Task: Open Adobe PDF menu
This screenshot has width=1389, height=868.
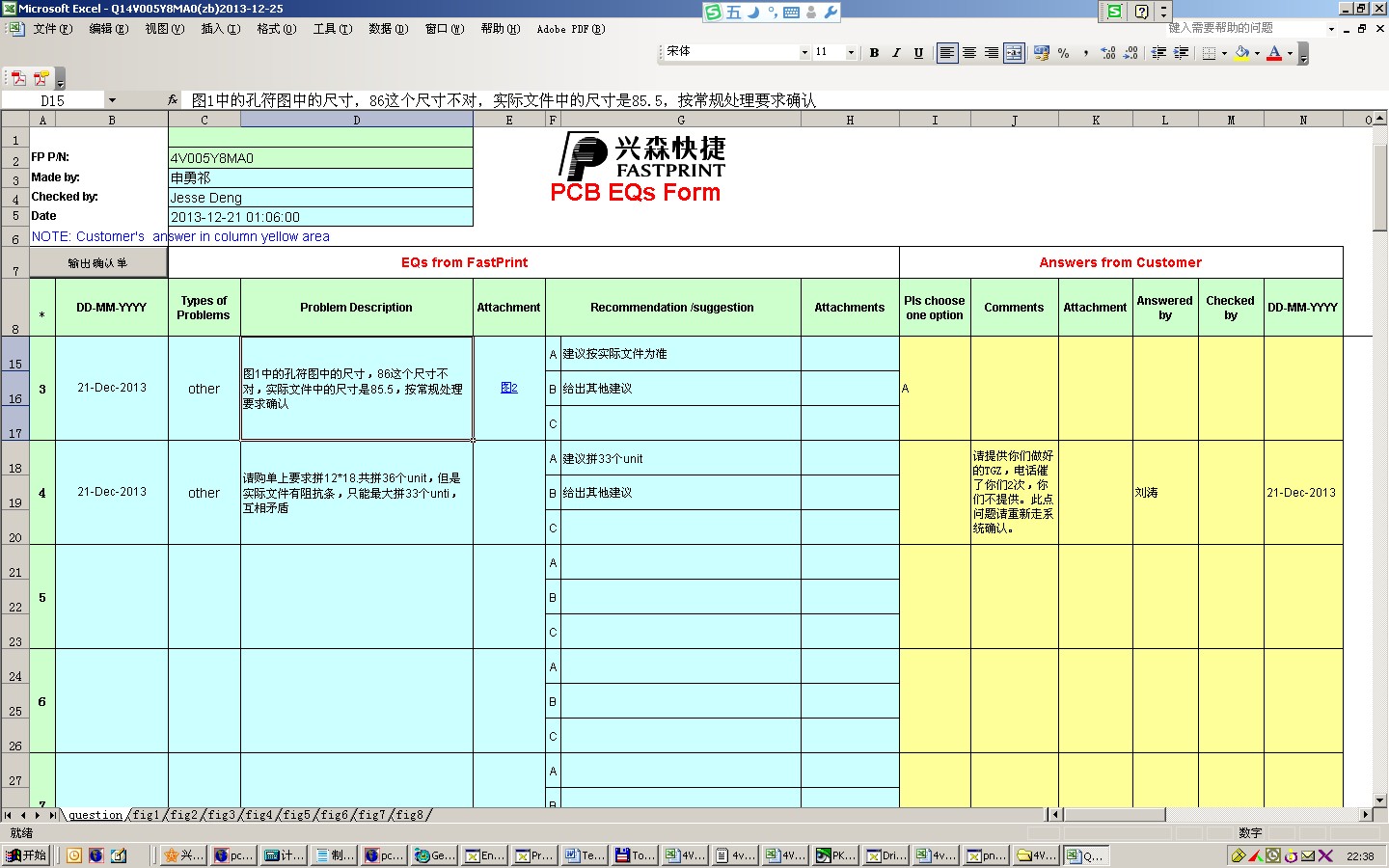Action: (571, 29)
